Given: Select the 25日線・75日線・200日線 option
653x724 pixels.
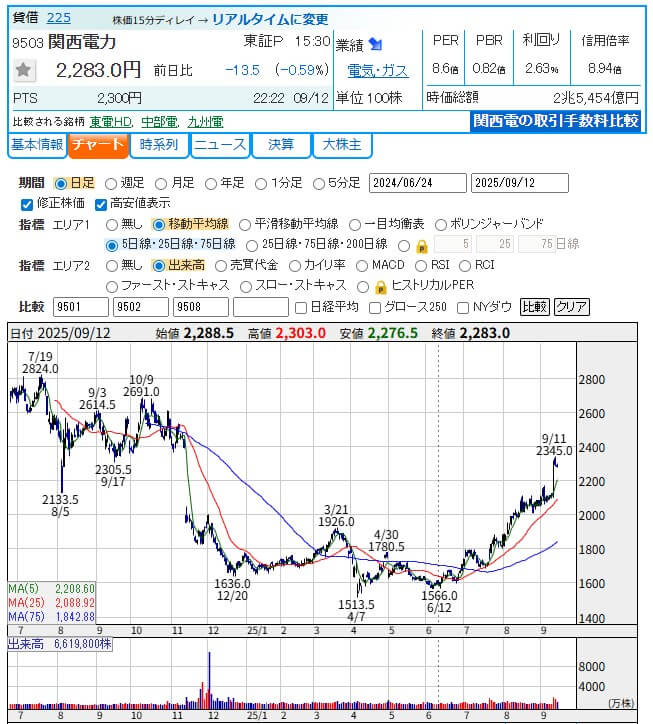Looking at the screenshot, I should [252, 245].
